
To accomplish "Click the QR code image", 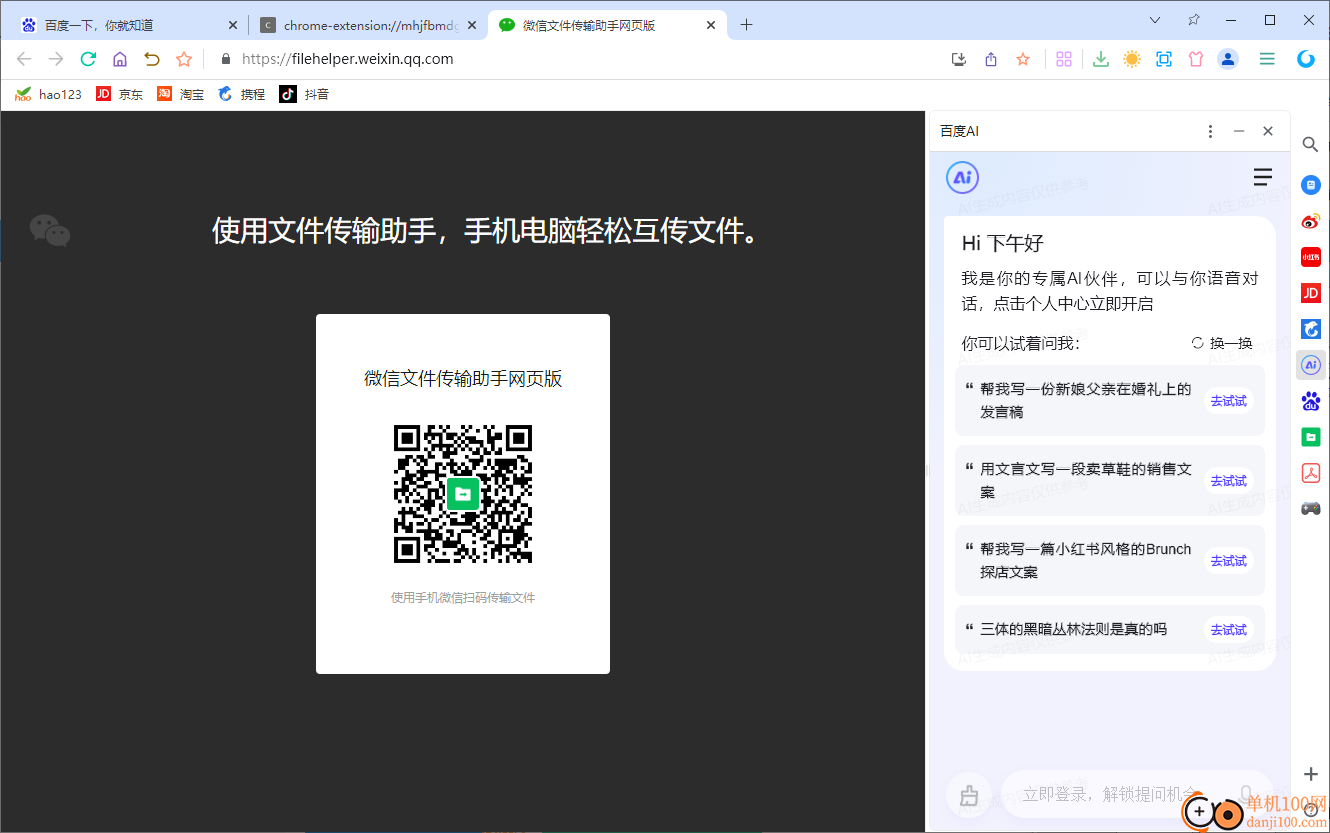I will 463,494.
